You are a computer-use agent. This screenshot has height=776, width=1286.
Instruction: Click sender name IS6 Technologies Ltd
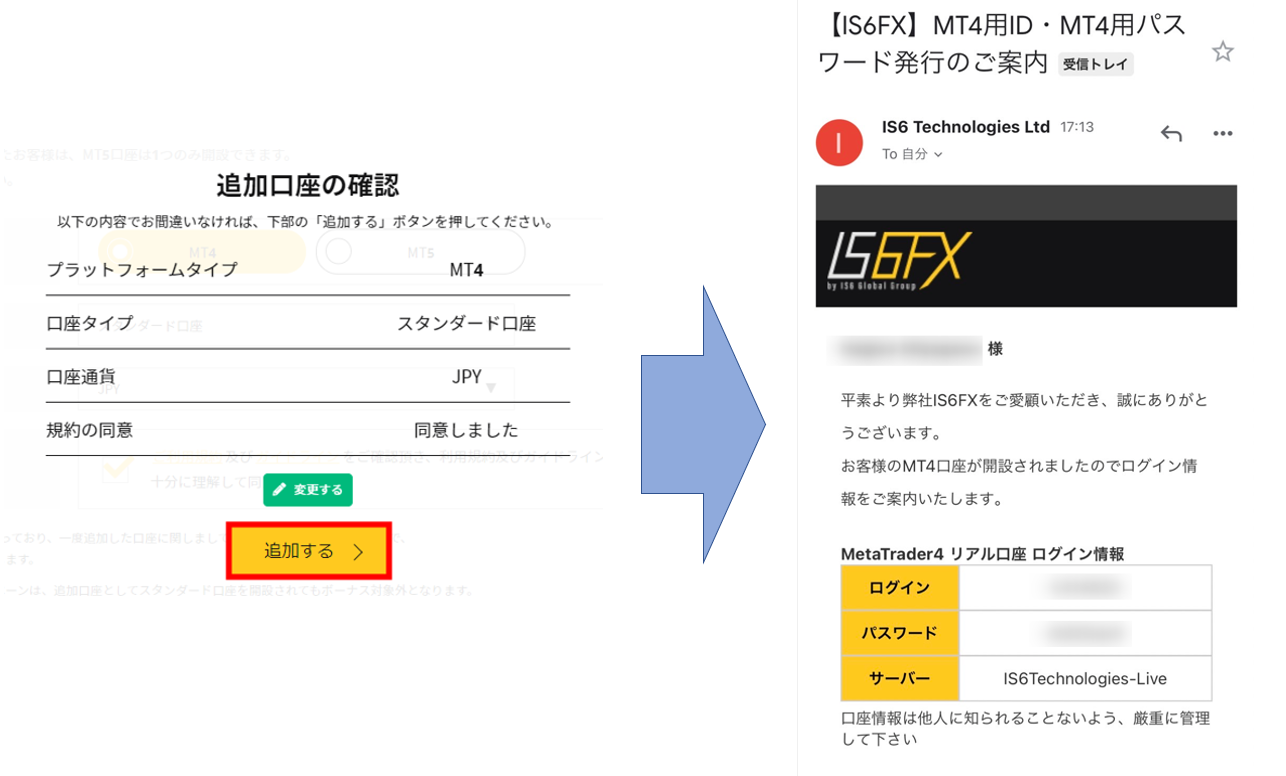(966, 127)
